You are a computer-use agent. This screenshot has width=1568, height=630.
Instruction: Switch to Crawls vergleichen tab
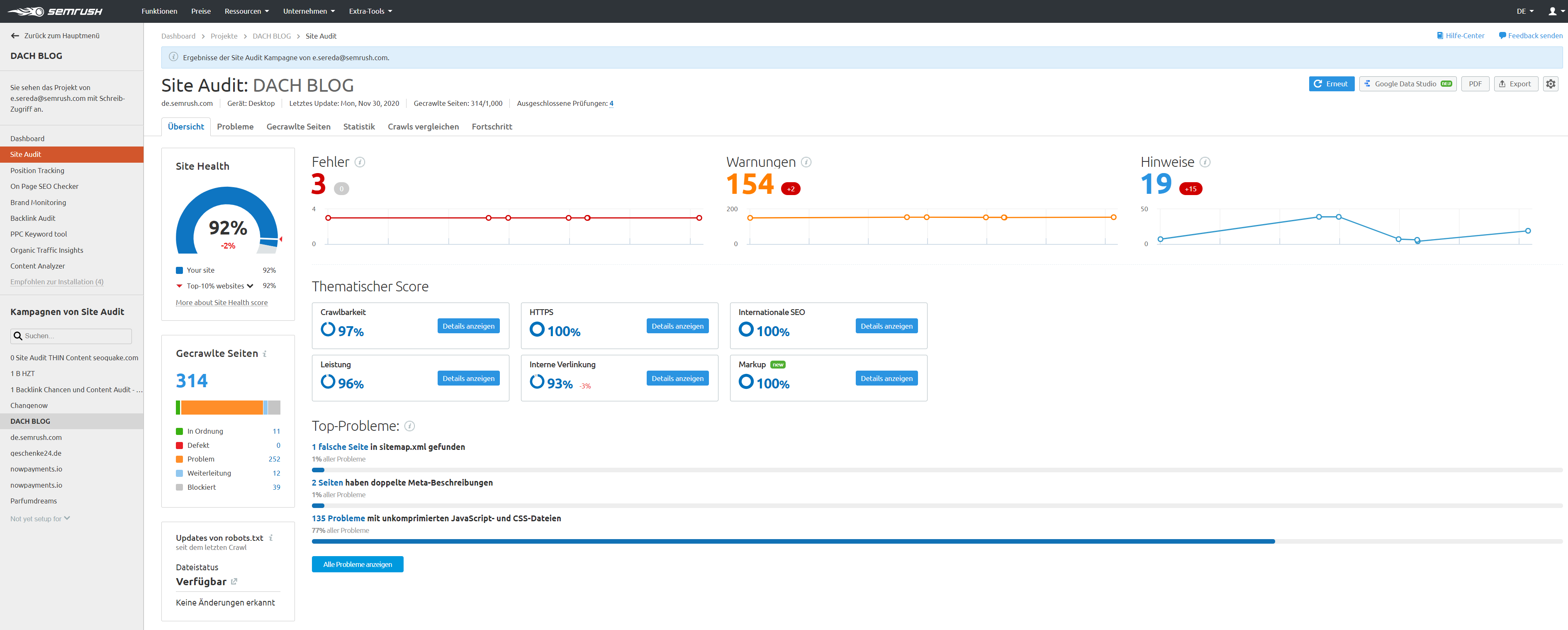click(x=423, y=127)
